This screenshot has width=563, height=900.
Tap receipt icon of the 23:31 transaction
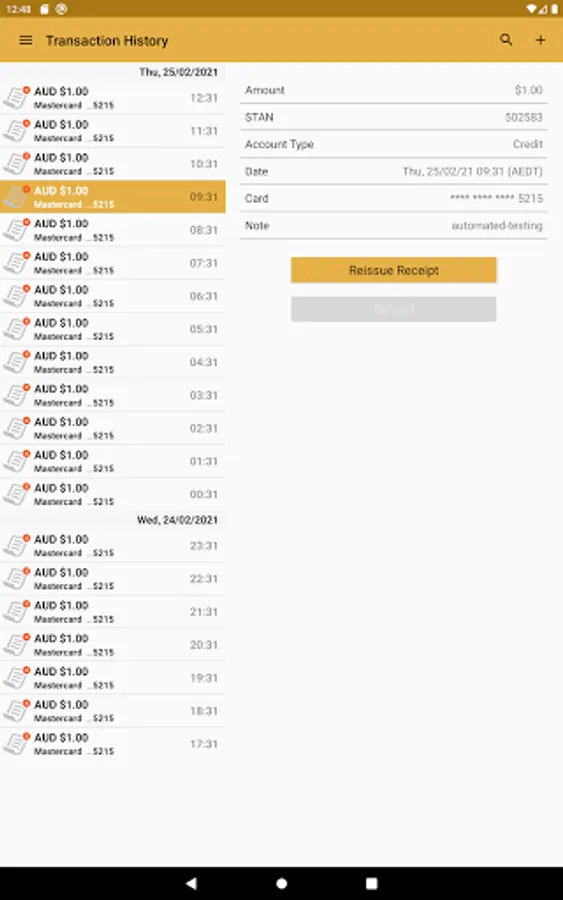[x=16, y=545]
